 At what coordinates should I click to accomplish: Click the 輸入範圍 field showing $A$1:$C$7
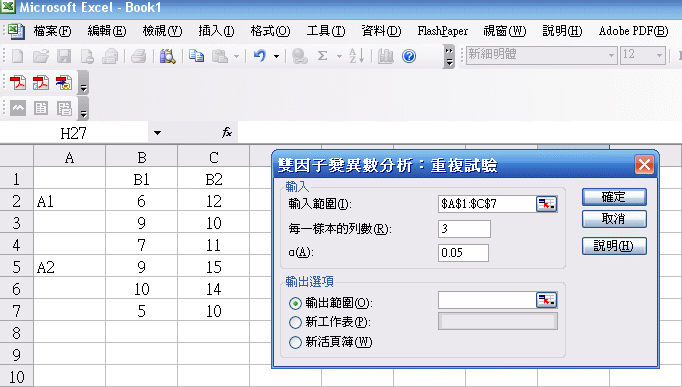[x=487, y=204]
